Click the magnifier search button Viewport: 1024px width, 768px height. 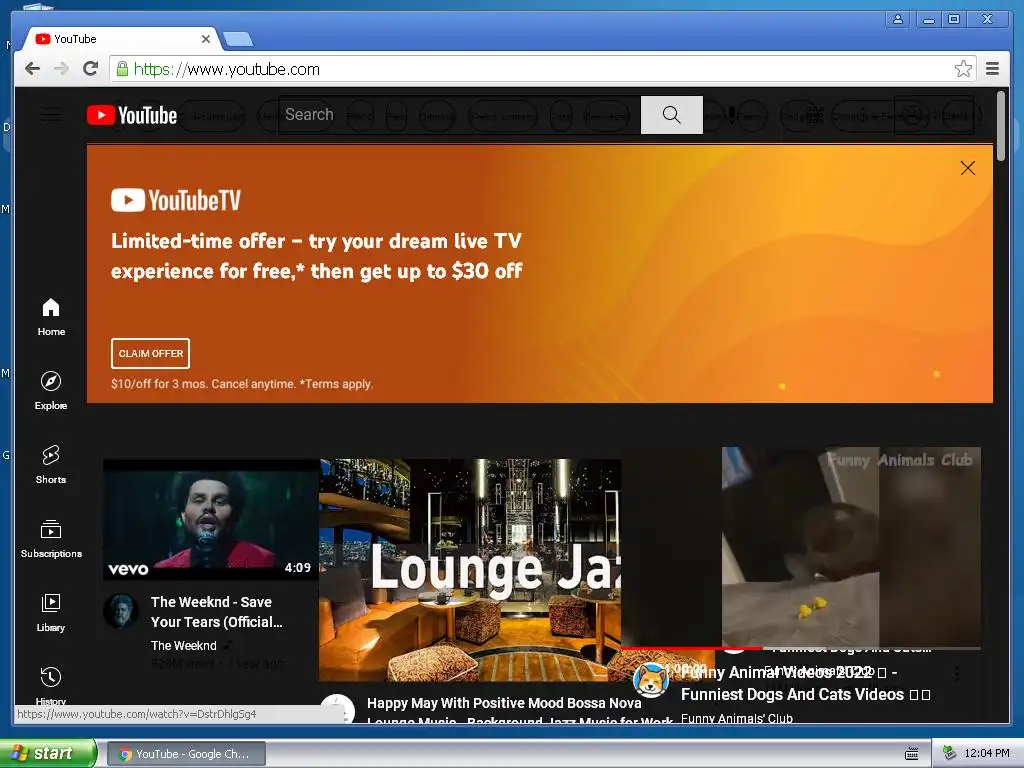point(671,115)
